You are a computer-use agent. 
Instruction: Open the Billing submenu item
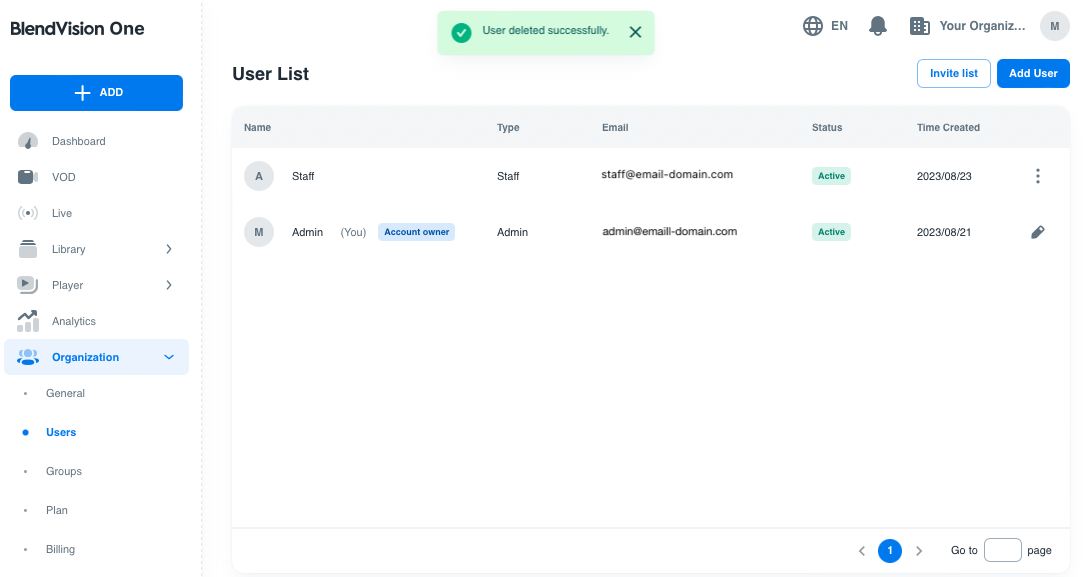(60, 549)
